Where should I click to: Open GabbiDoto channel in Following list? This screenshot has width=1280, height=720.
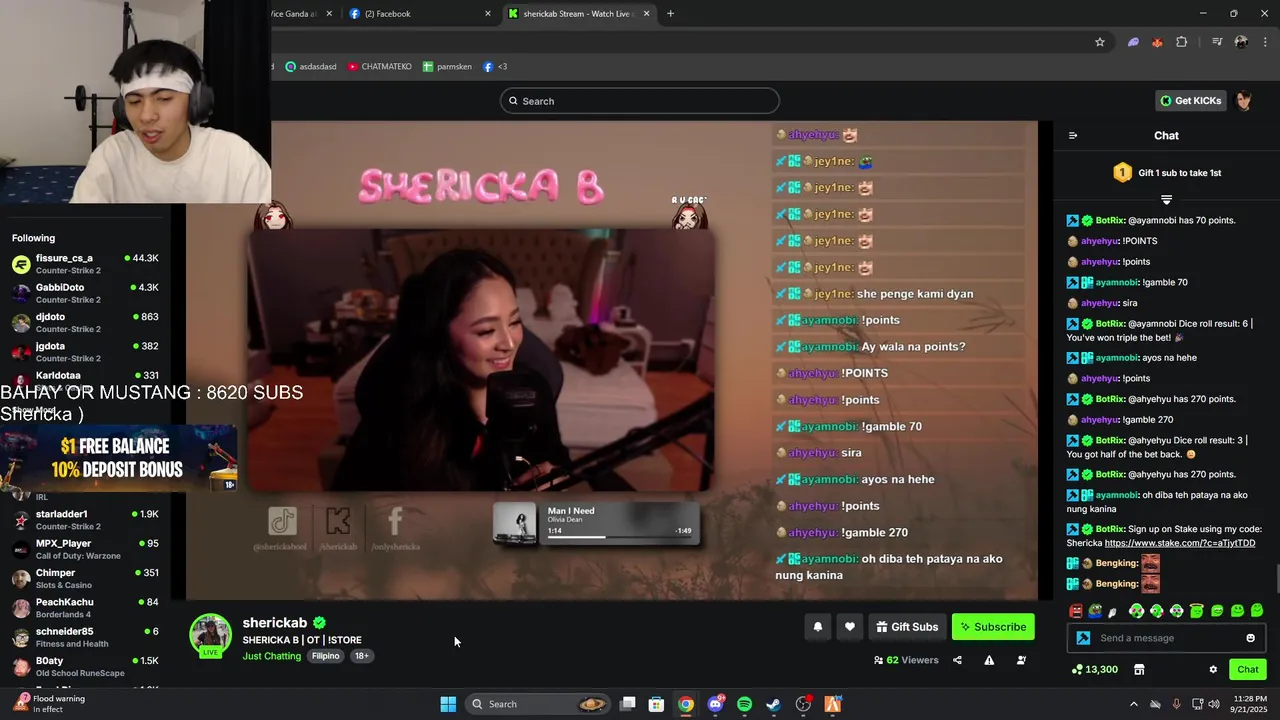pyautogui.click(x=86, y=293)
